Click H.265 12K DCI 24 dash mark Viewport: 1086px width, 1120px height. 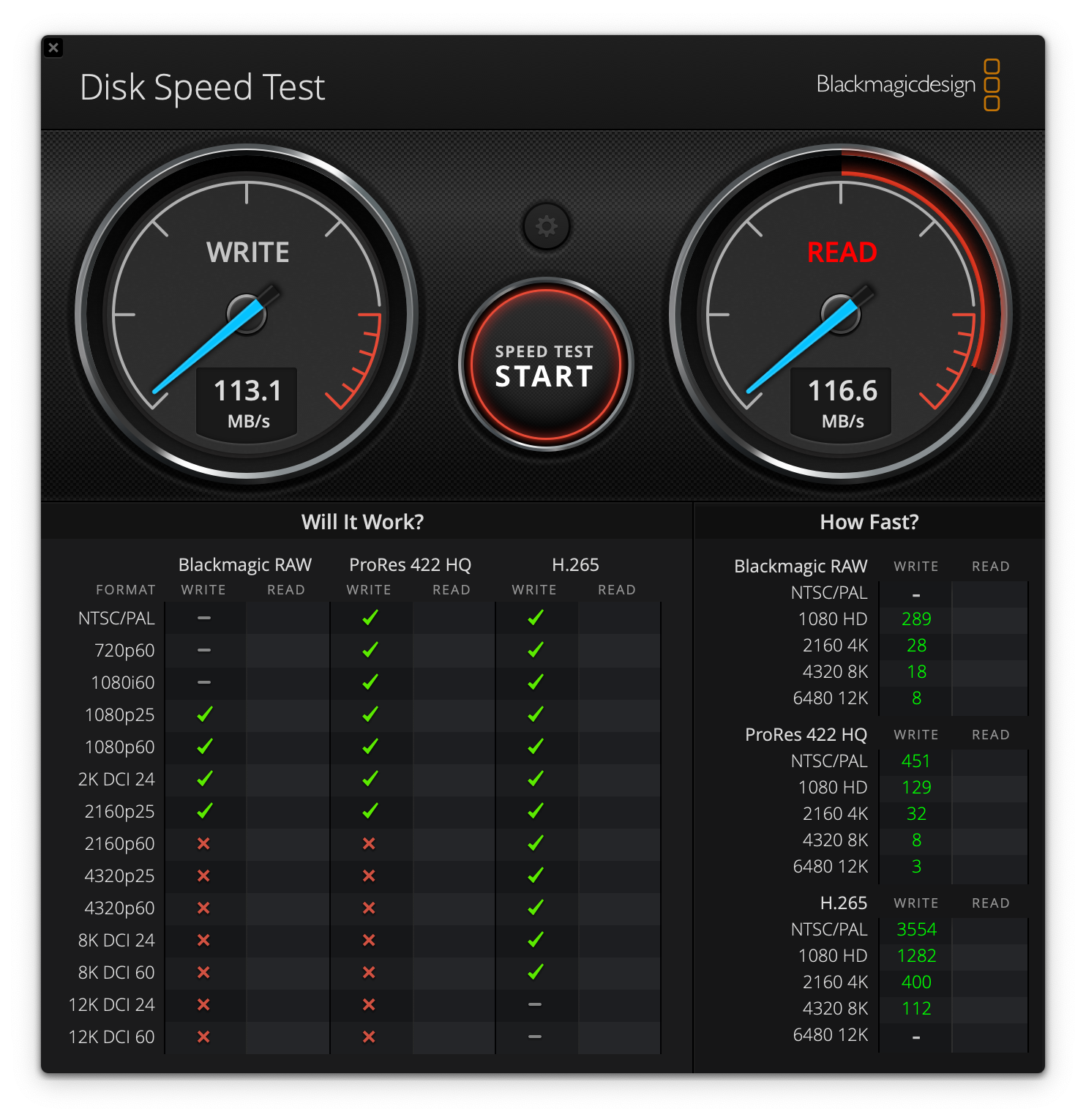click(535, 1004)
